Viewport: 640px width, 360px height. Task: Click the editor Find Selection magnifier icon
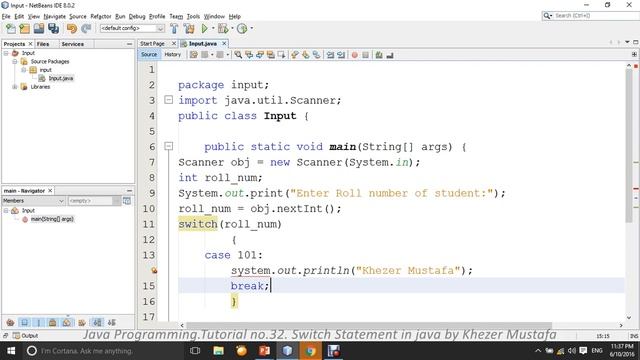pyautogui.click(x=238, y=55)
